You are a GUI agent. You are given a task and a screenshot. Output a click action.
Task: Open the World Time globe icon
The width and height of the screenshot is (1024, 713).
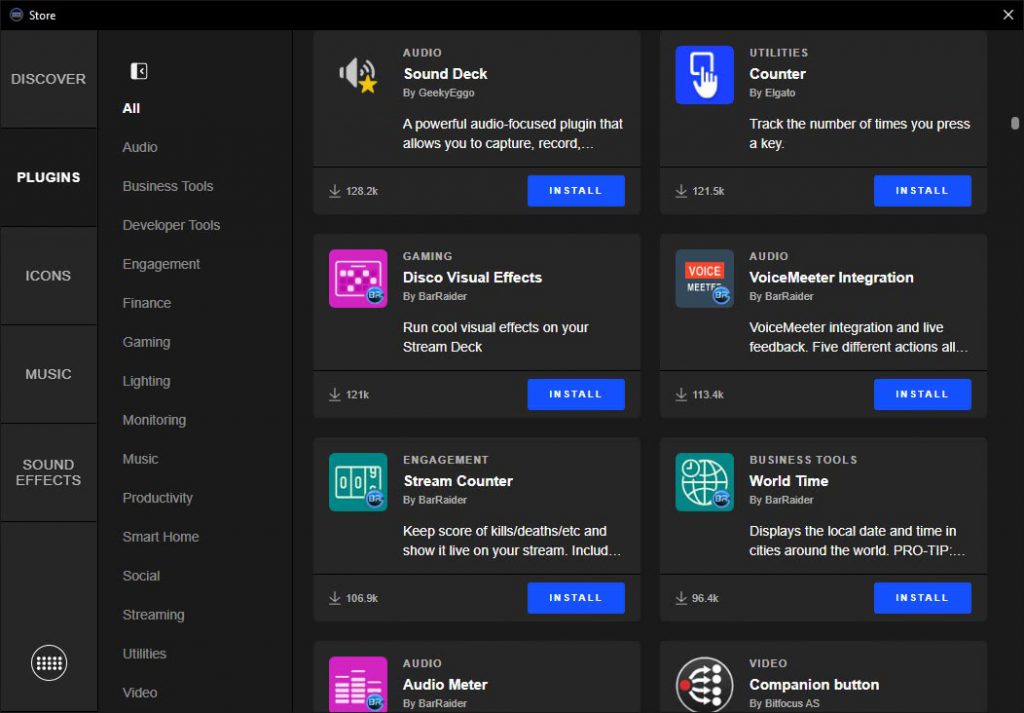point(704,482)
